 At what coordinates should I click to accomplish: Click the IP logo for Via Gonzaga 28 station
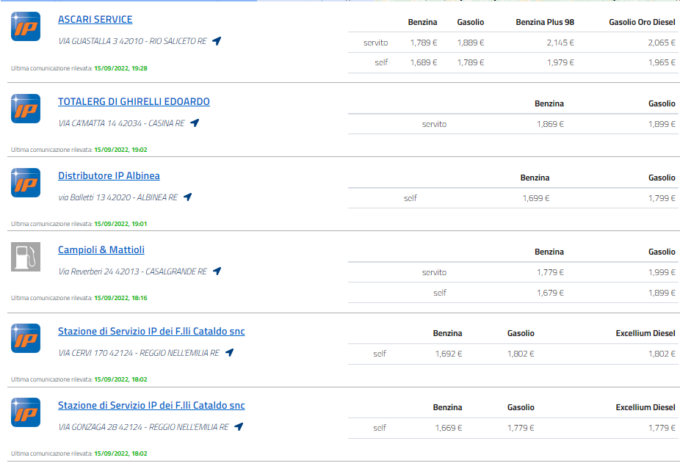[x=26, y=412]
